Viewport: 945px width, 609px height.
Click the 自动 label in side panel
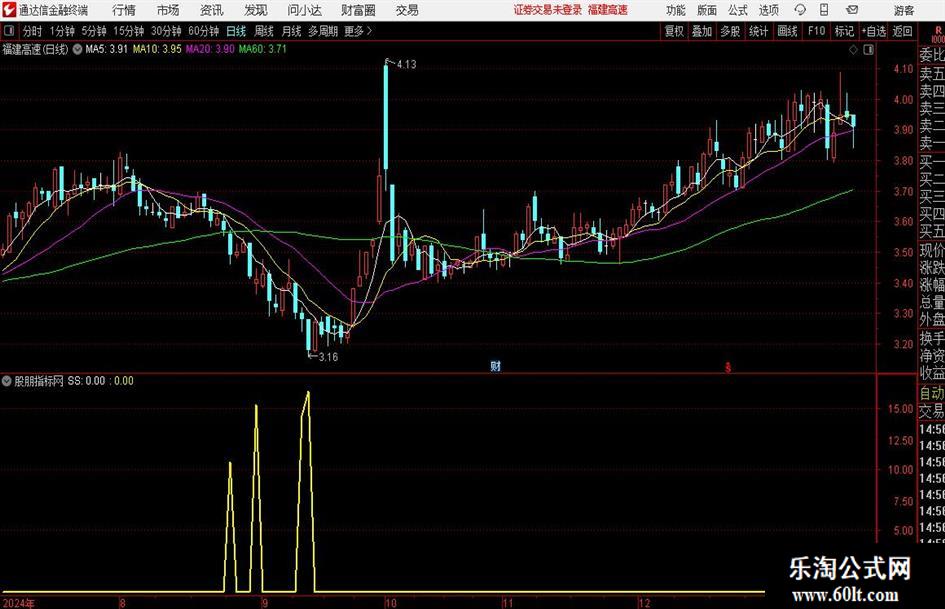click(932, 393)
